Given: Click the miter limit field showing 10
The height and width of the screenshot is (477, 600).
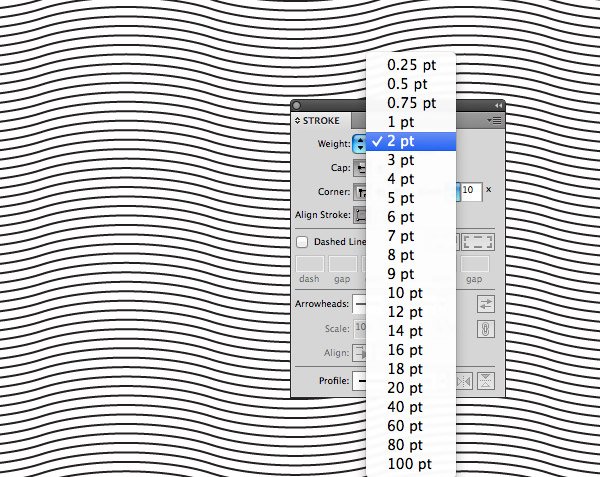Looking at the screenshot, I should click(471, 190).
